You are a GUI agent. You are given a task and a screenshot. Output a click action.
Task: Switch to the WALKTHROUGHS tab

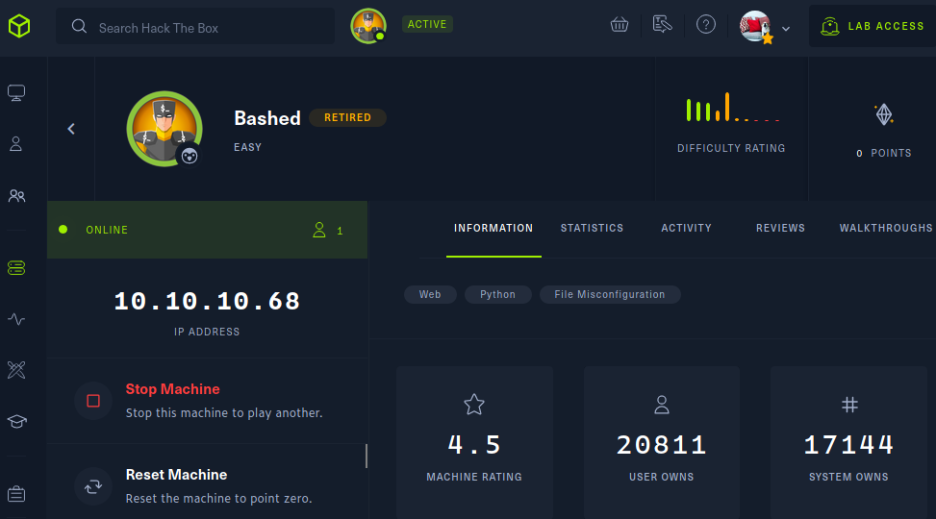(886, 228)
